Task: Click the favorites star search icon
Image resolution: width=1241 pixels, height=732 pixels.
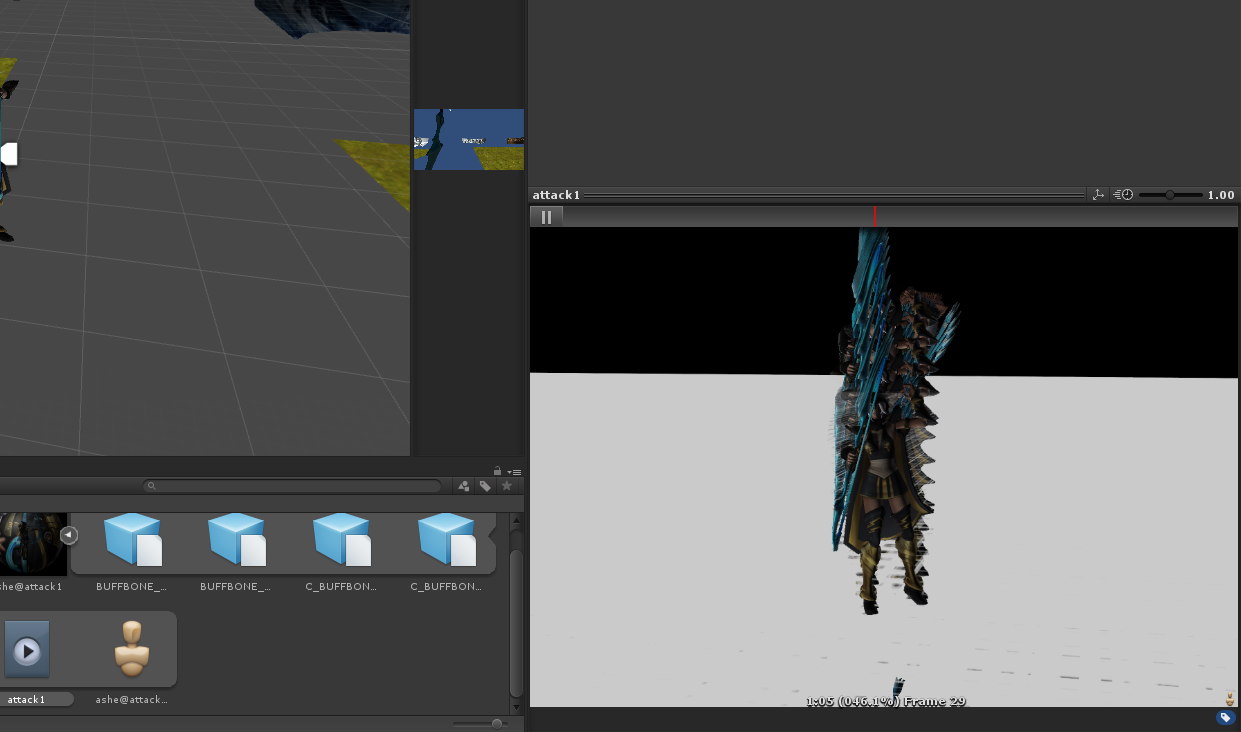Action: tap(507, 486)
